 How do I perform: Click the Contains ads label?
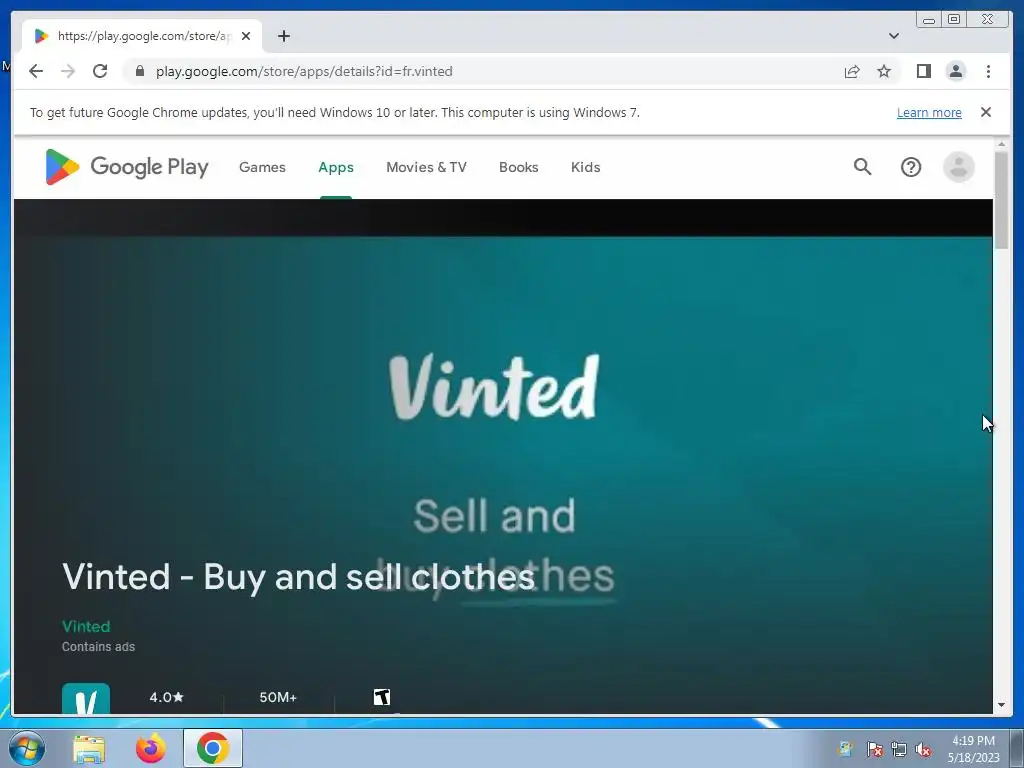pos(98,647)
